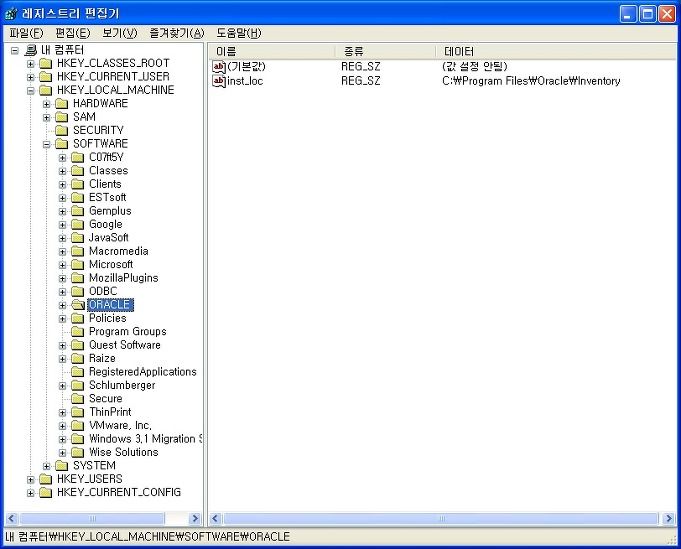Click the Microsoft key folder icon
The height and width of the screenshot is (549, 681).
[x=78, y=265]
